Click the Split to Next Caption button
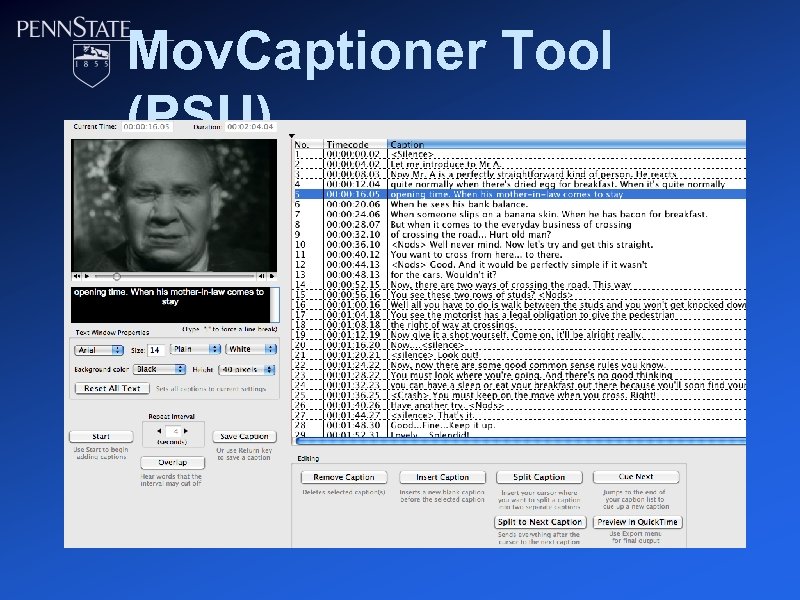Screen dimensions: 800x600 (539, 522)
